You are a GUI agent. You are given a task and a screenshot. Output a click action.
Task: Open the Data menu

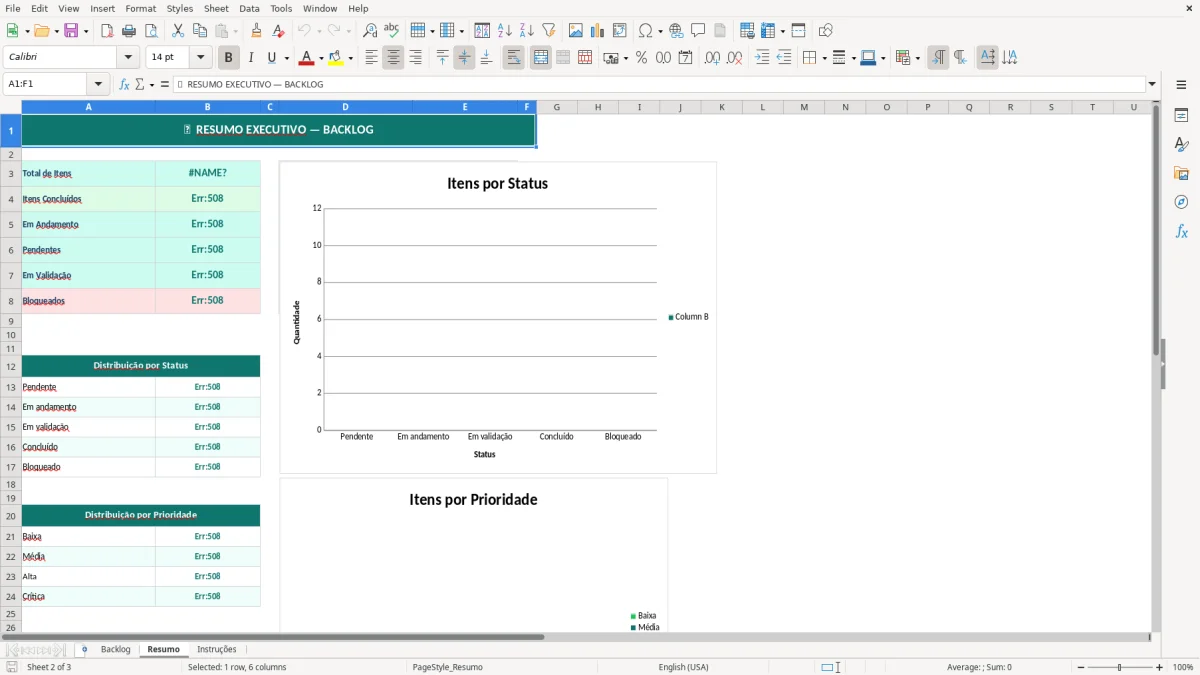pyautogui.click(x=249, y=8)
